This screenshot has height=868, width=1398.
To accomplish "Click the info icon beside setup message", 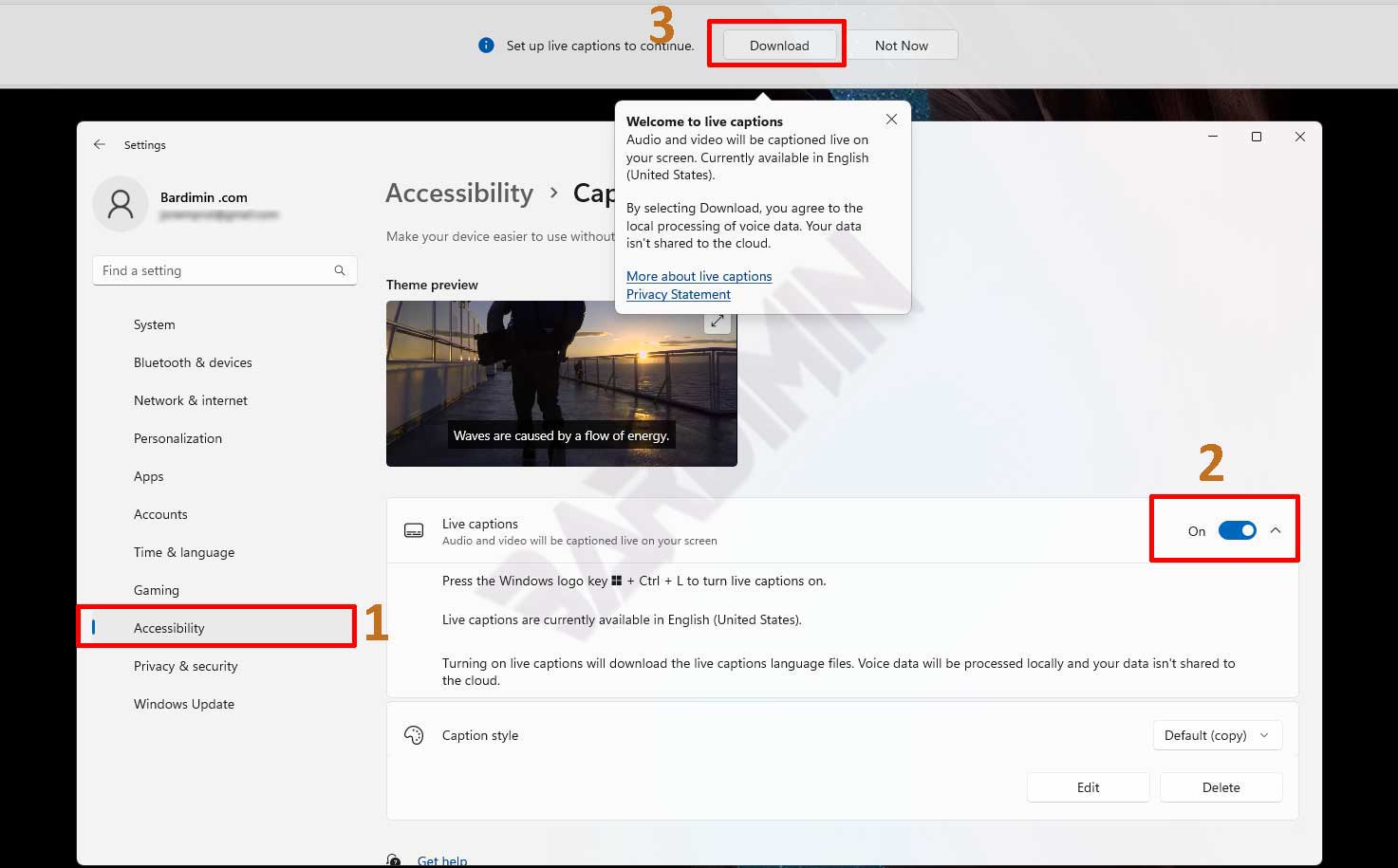I will click(486, 46).
